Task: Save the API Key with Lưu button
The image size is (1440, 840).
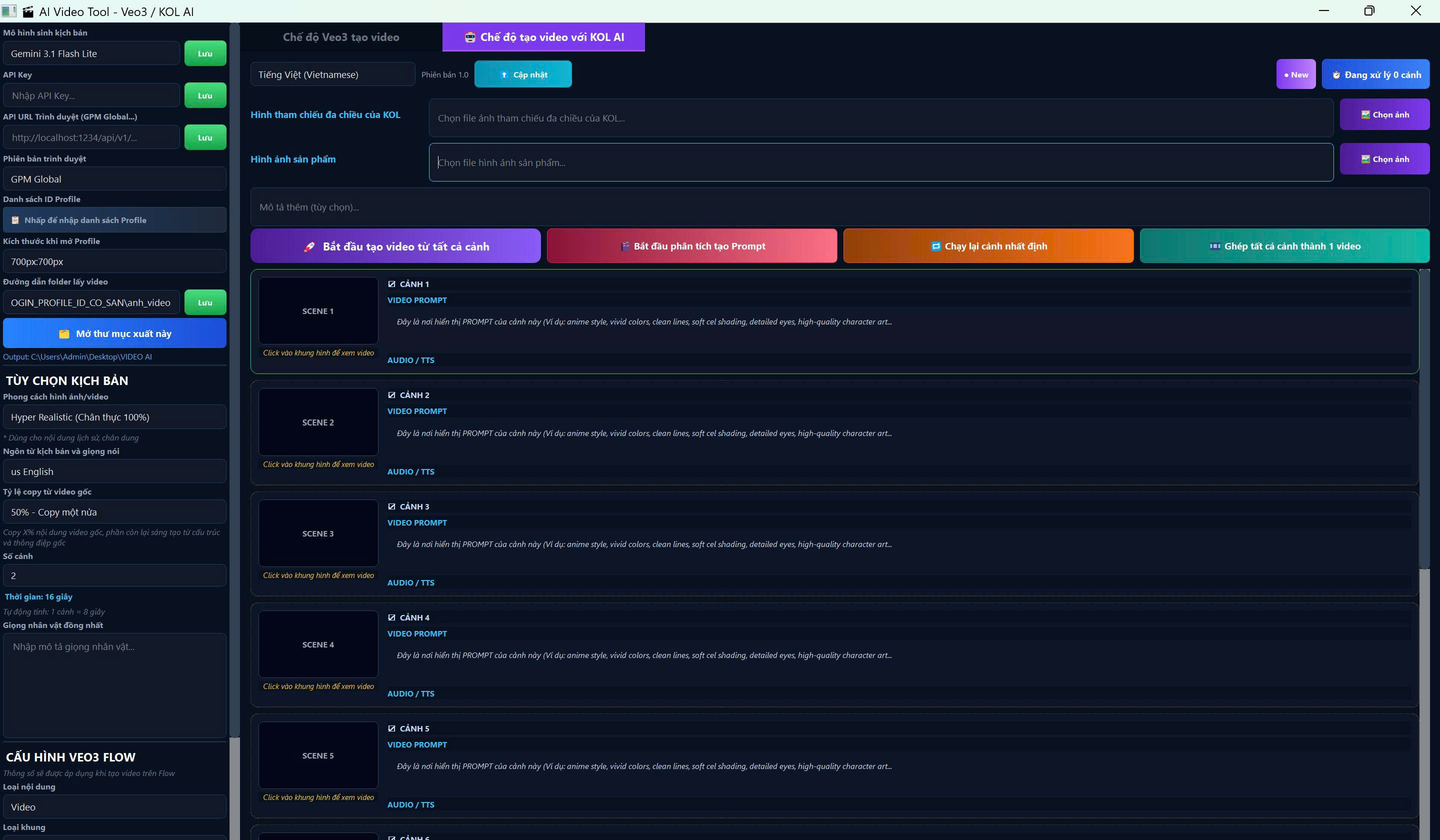Action: point(205,95)
